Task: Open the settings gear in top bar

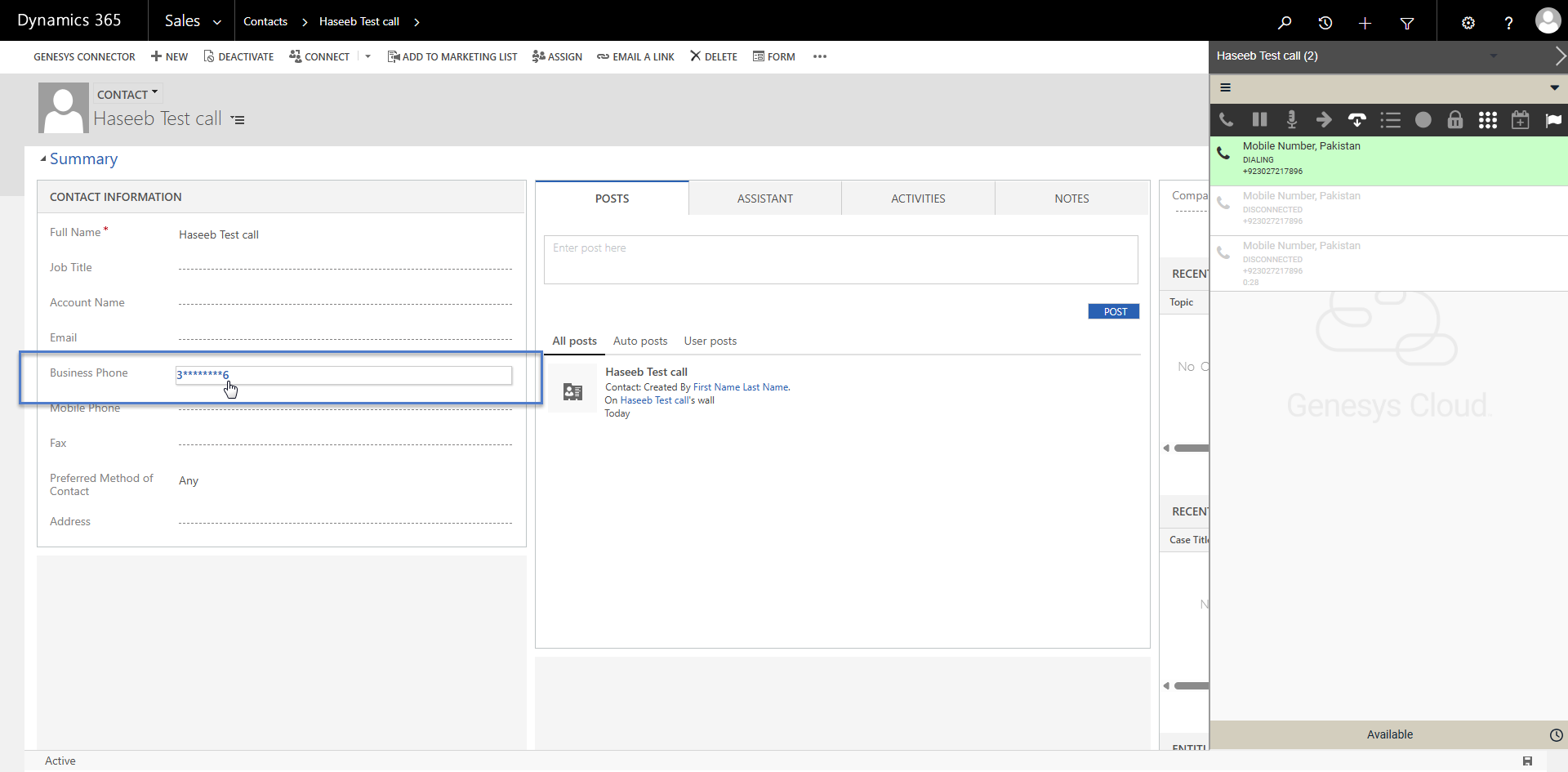Action: (x=1468, y=23)
